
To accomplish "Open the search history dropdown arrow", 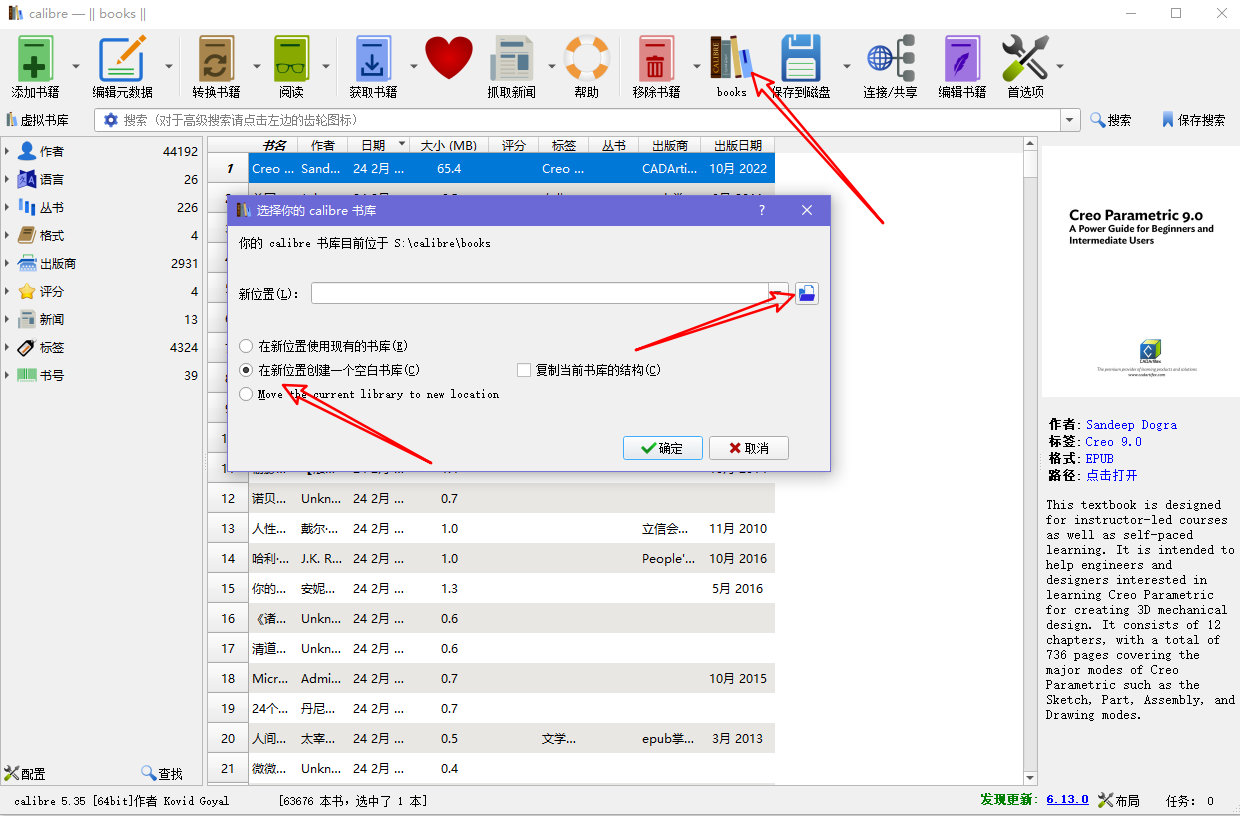I will [1071, 120].
